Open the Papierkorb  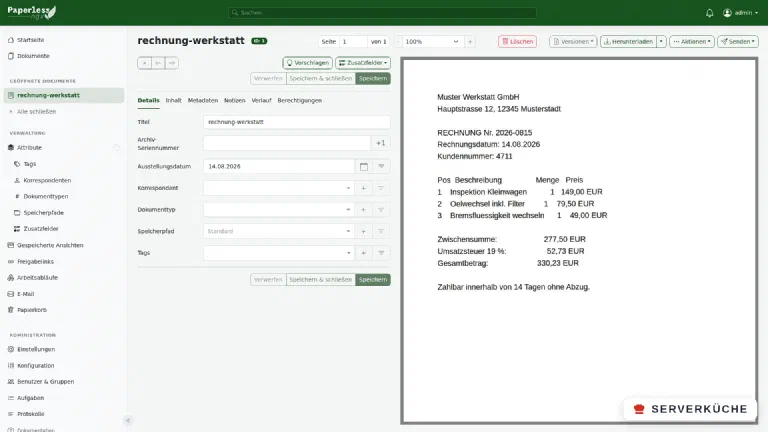[x=32, y=310]
